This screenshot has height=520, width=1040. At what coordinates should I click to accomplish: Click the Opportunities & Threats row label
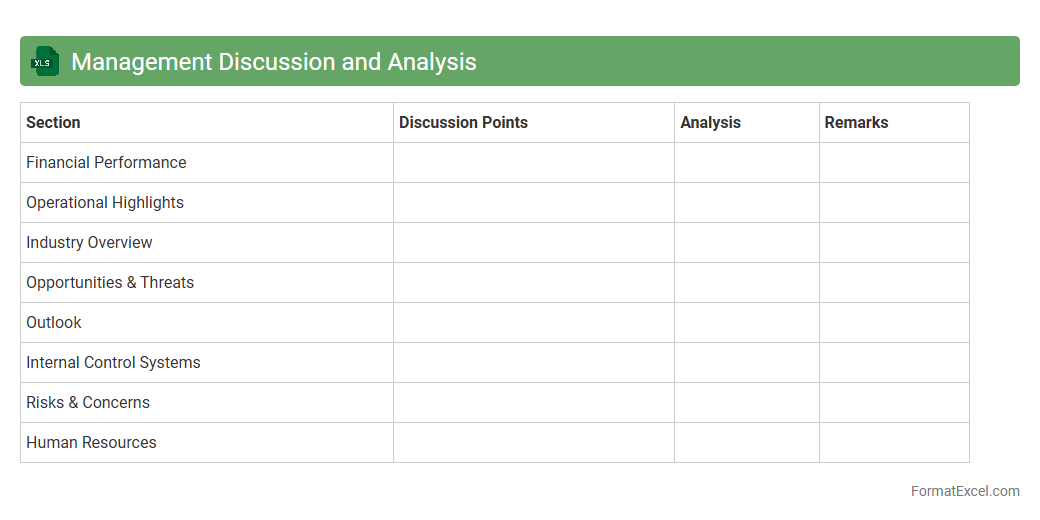pos(110,282)
